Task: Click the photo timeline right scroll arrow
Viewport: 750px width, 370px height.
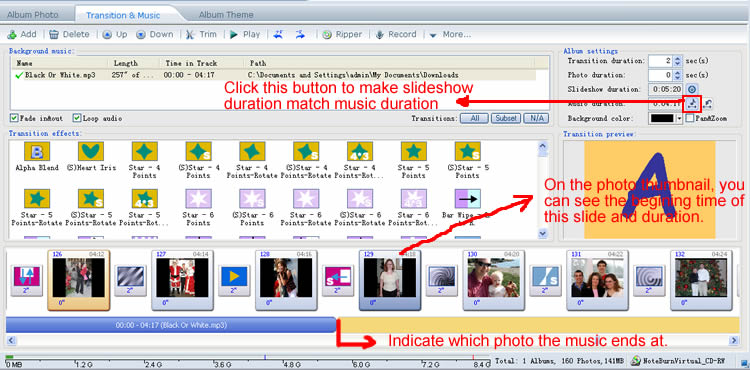Action: (734, 340)
